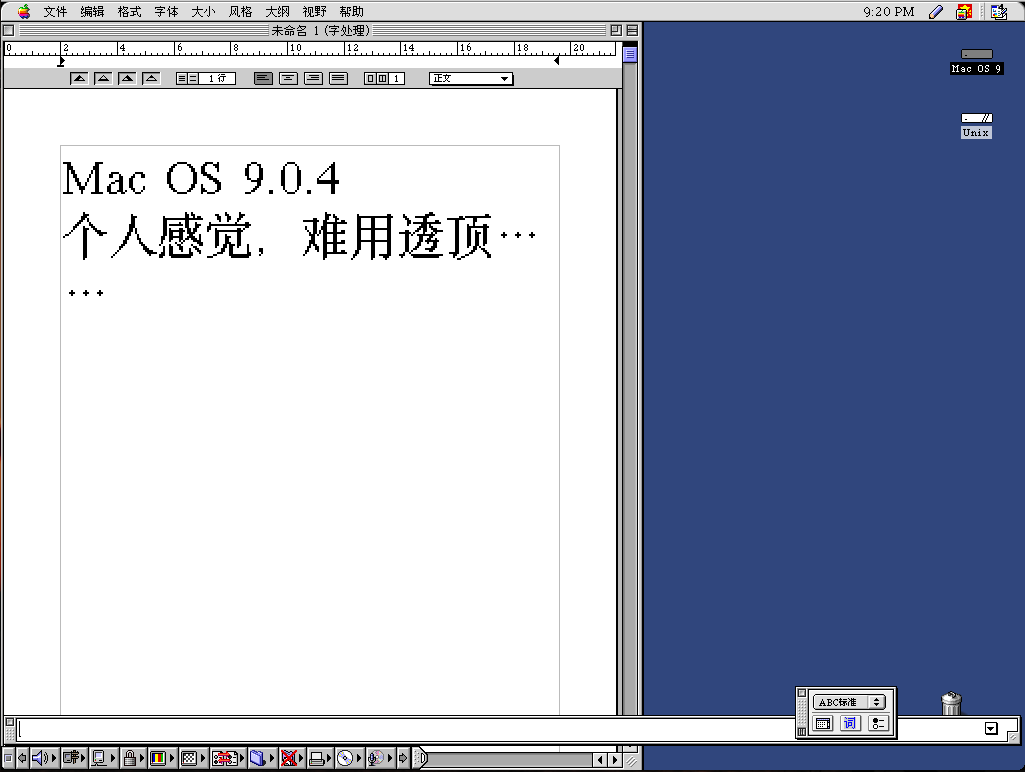Click the text line "Mac OS 9.0.4"
This screenshot has height=772, width=1025.
[201, 178]
